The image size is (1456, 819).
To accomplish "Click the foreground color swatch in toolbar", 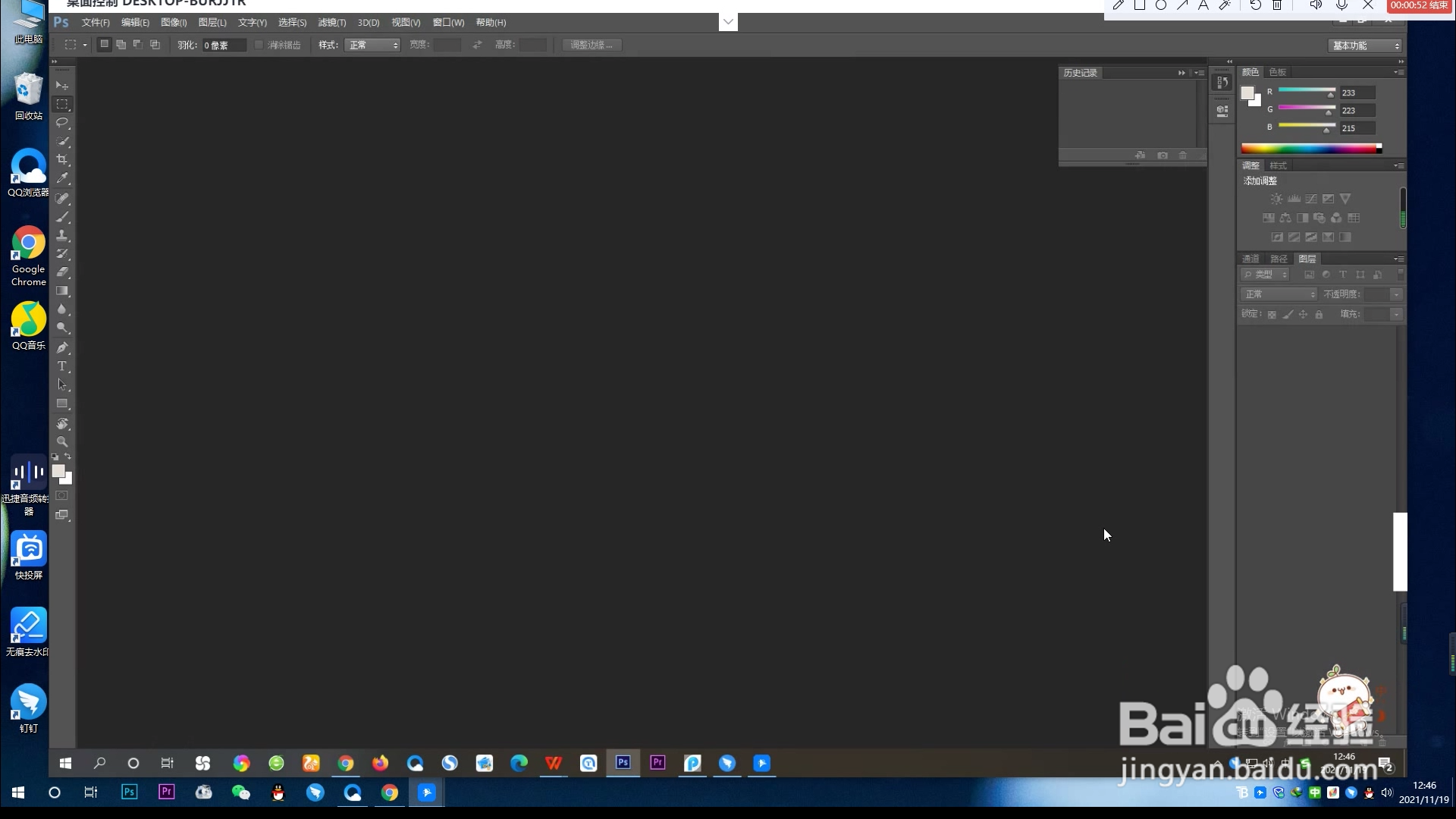I will pyautogui.click(x=58, y=471).
